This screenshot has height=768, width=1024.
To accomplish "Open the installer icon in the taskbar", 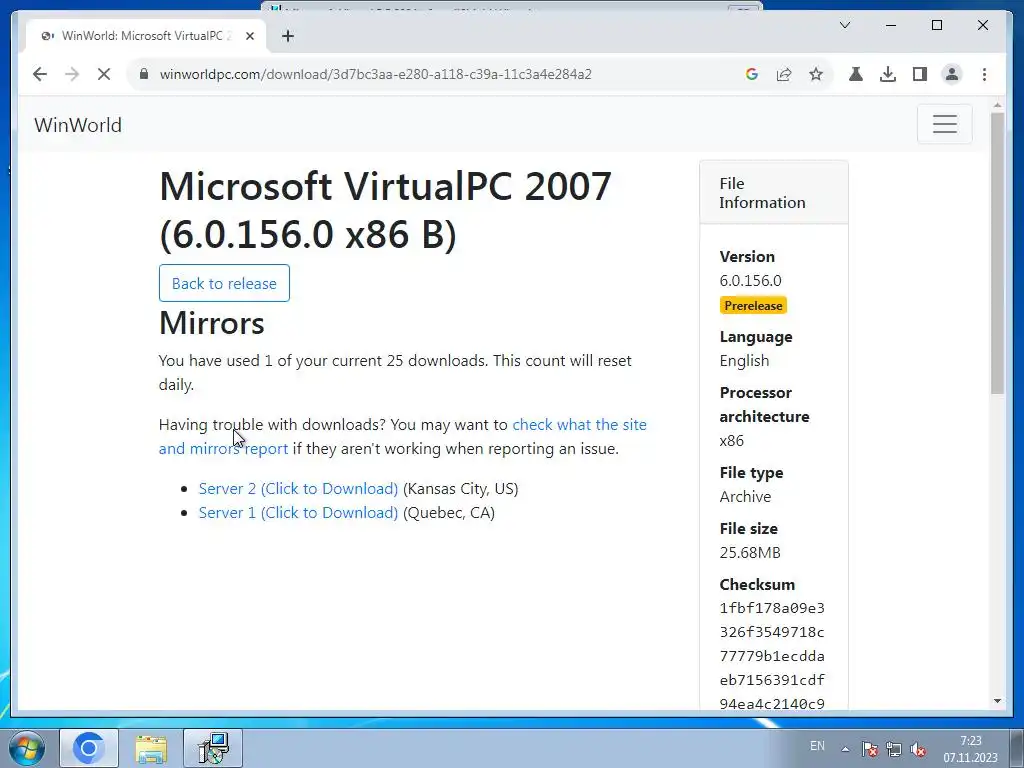I will 213,748.
